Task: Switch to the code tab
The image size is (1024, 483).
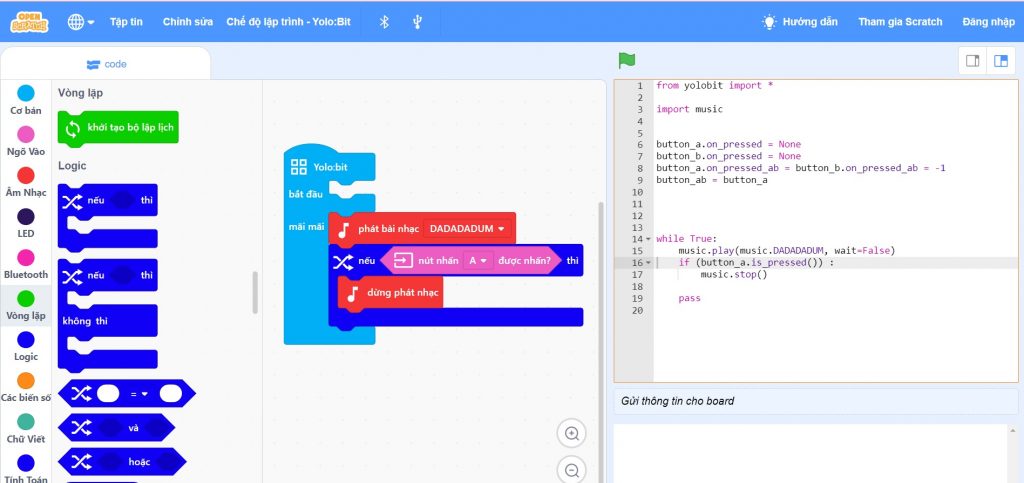Action: tap(106, 64)
